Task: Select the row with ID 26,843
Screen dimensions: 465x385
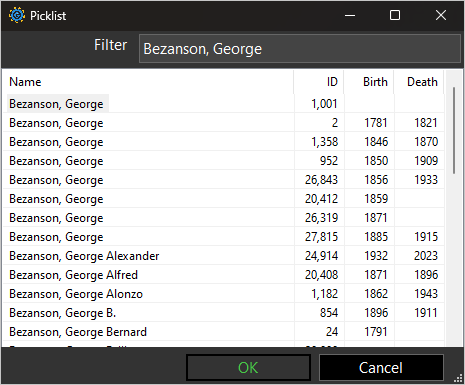Action: (x=224, y=180)
